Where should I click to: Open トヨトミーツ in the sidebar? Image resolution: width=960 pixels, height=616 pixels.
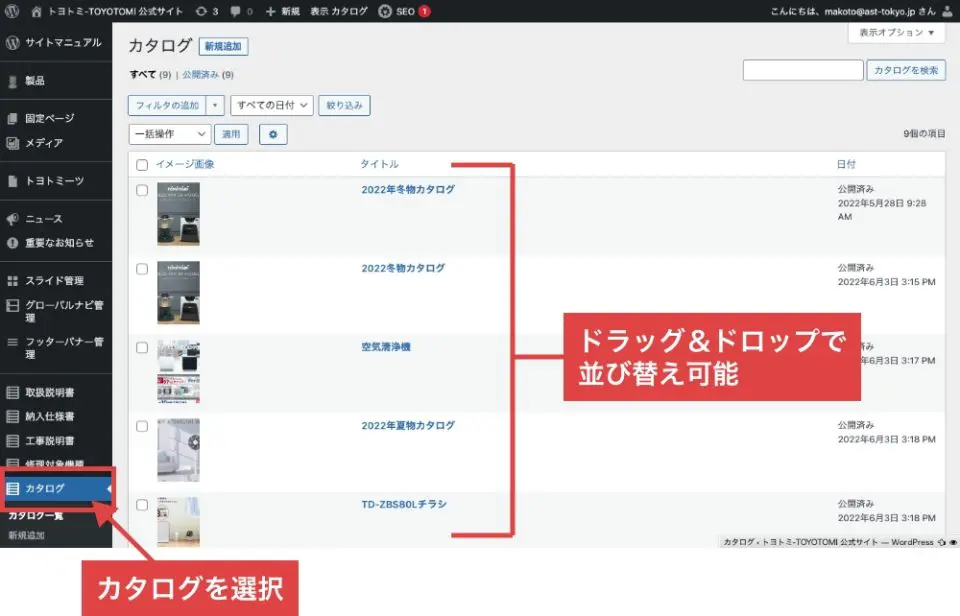(56, 181)
